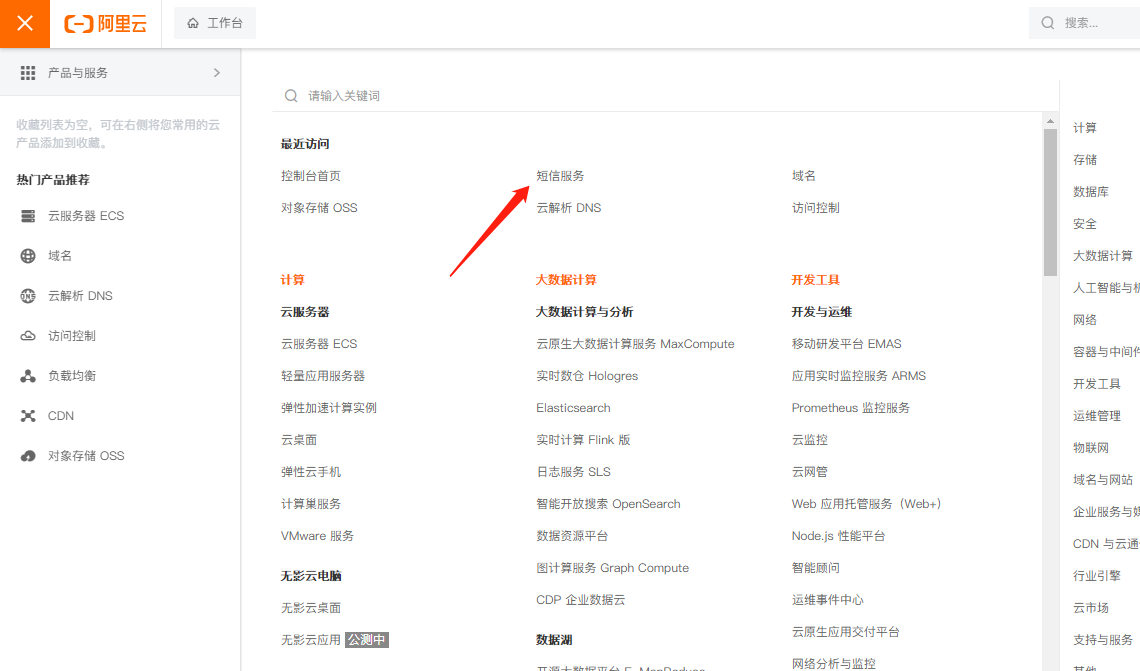Open 云桌面 product link
The height and width of the screenshot is (671, 1140).
click(x=299, y=440)
